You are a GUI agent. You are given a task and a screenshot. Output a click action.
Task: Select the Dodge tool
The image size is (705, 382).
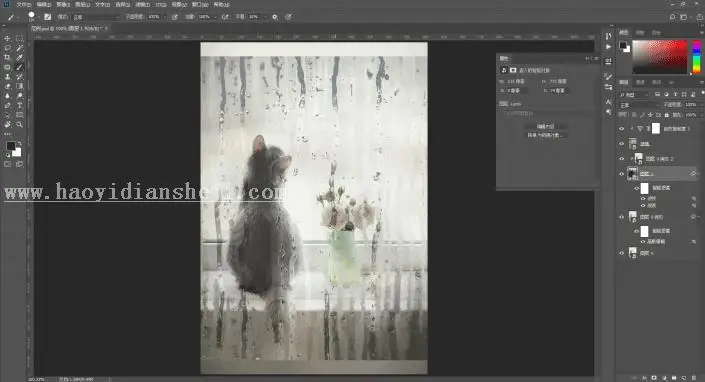pos(20,96)
